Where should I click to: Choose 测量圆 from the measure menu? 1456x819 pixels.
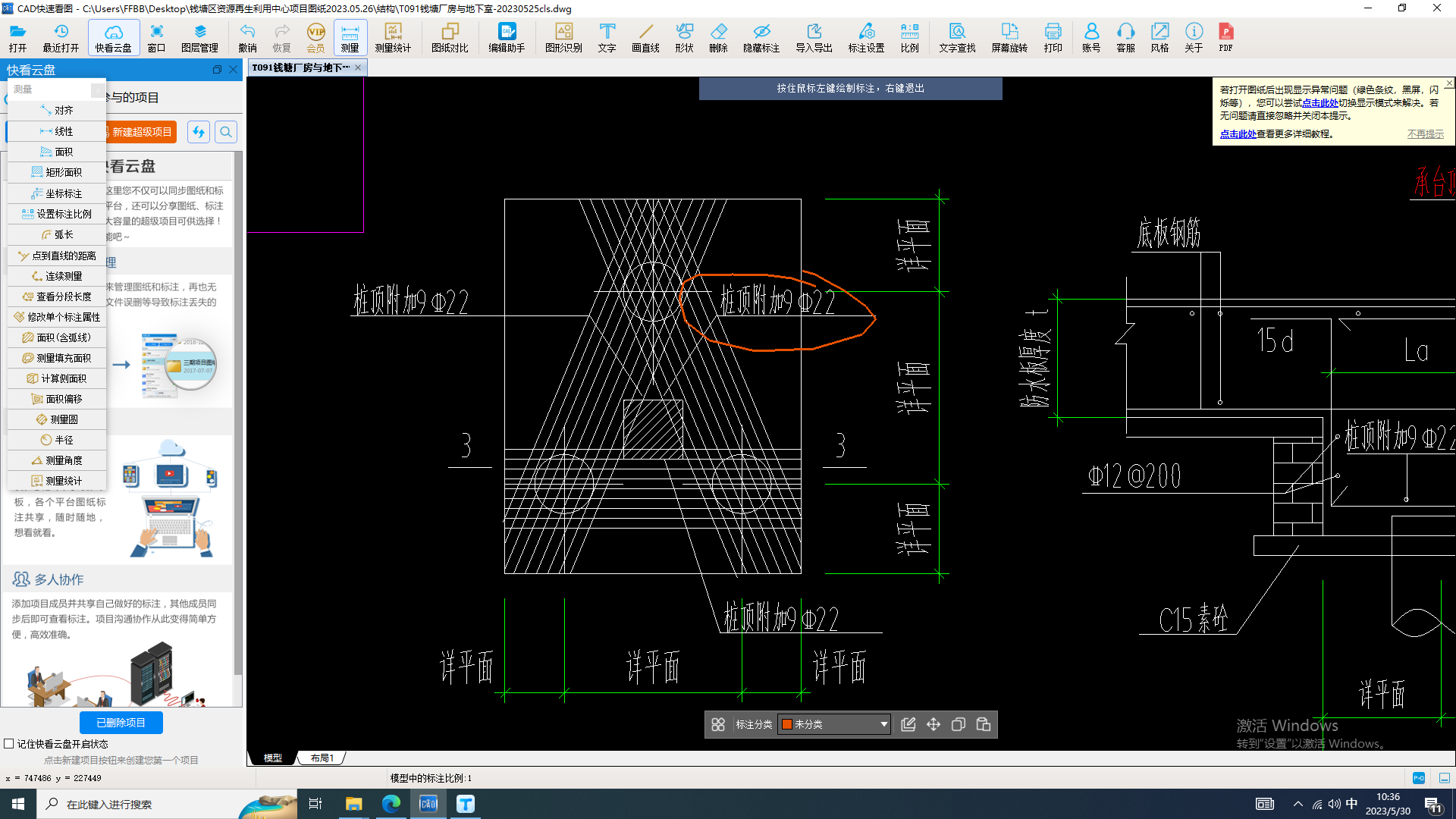[57, 419]
